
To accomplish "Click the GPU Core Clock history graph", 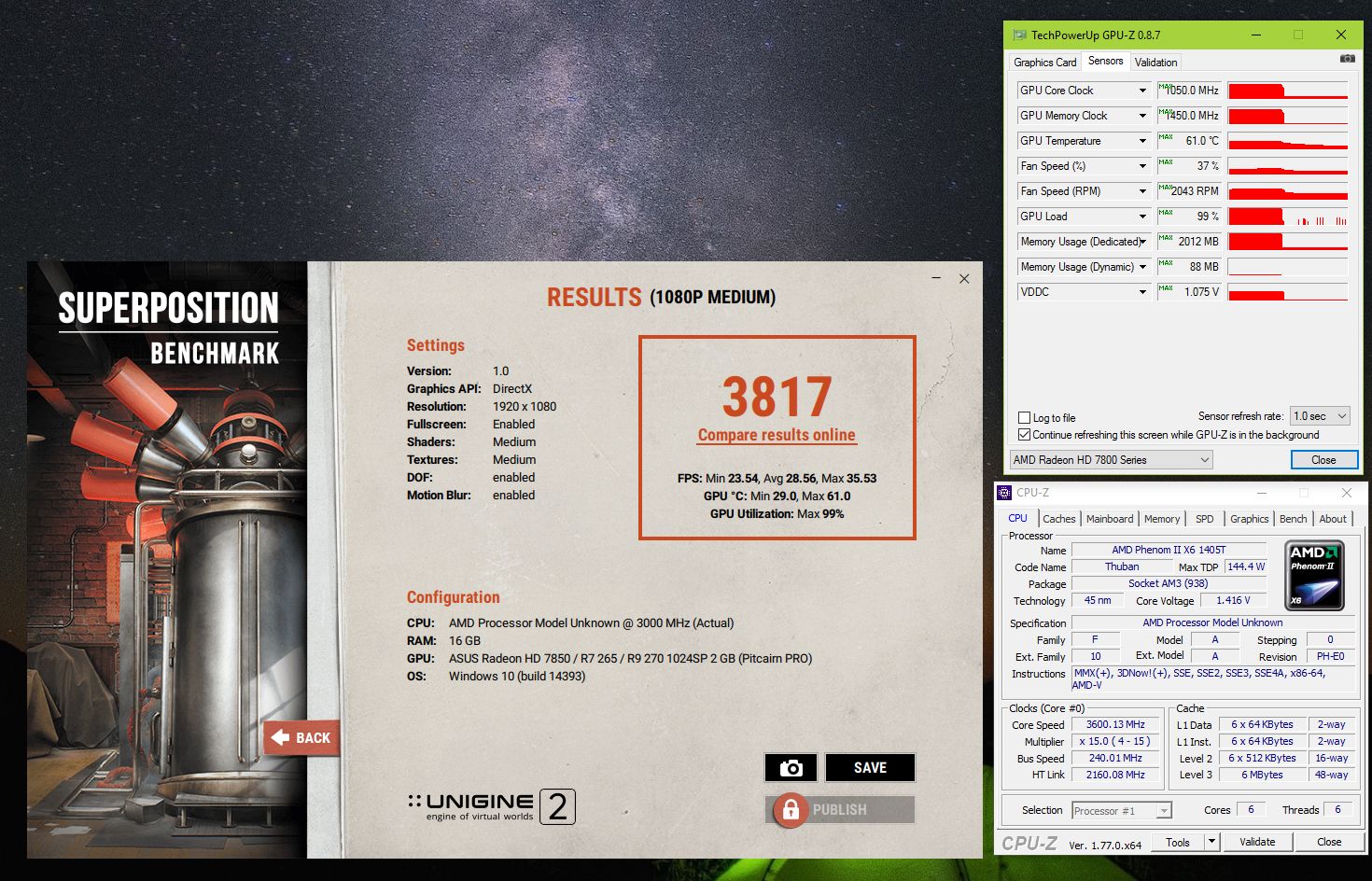I will [1288, 91].
